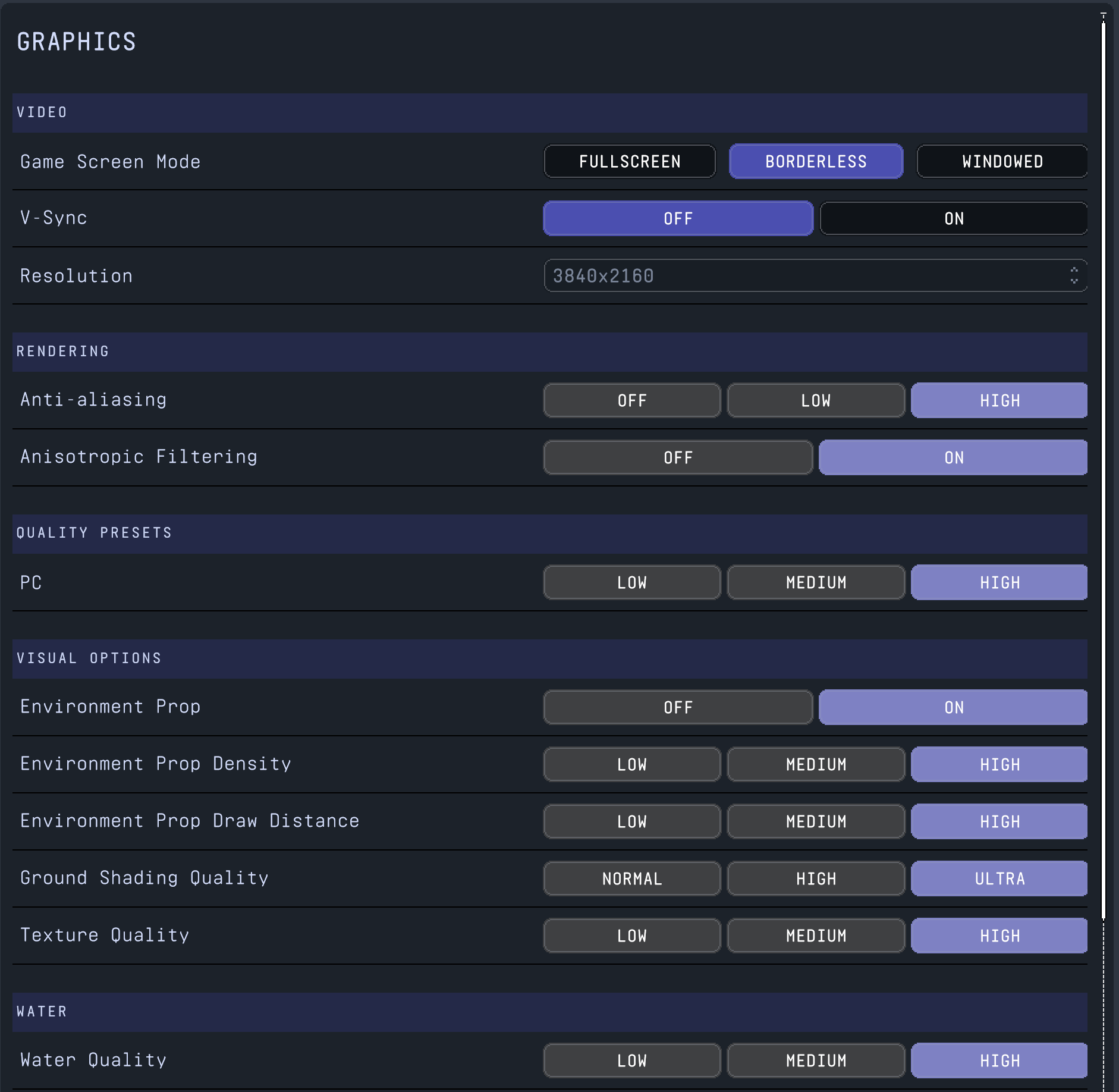Set Environment Prop Density to Medium
This screenshot has height=1092, width=1119.
[x=816, y=764]
